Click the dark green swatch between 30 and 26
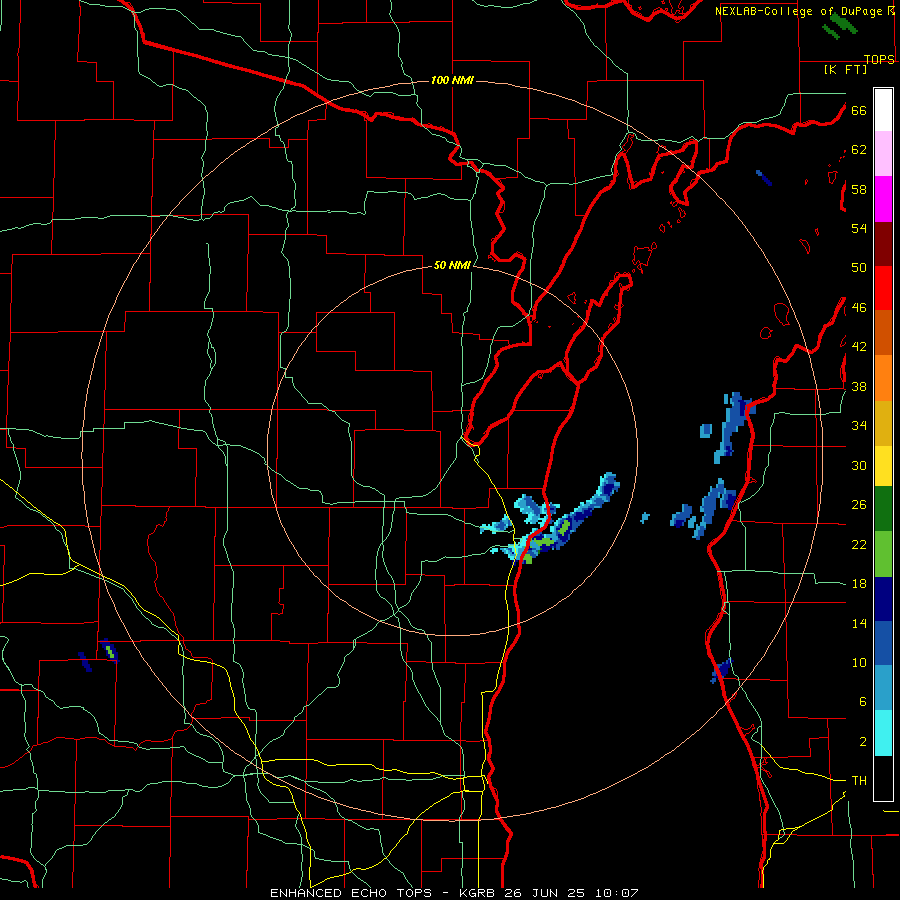Image resolution: width=900 pixels, height=900 pixels. pyautogui.click(x=883, y=508)
